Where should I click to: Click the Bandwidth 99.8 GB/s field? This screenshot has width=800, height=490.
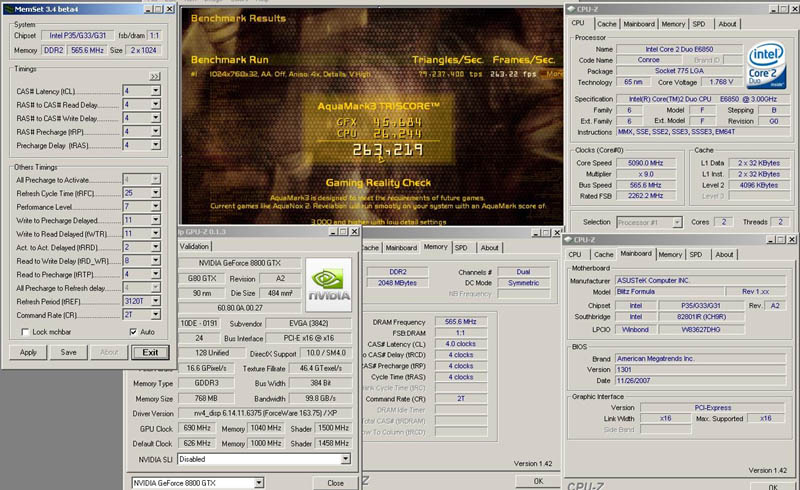(320, 398)
